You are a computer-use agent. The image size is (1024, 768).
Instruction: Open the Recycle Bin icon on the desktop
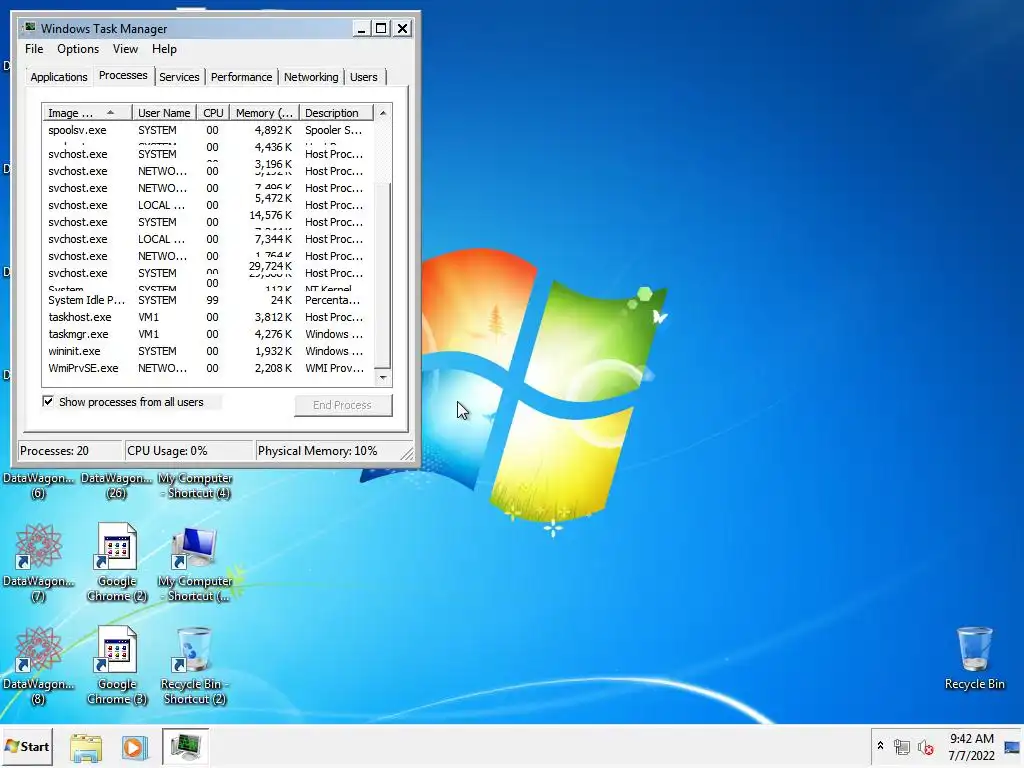coord(974,648)
